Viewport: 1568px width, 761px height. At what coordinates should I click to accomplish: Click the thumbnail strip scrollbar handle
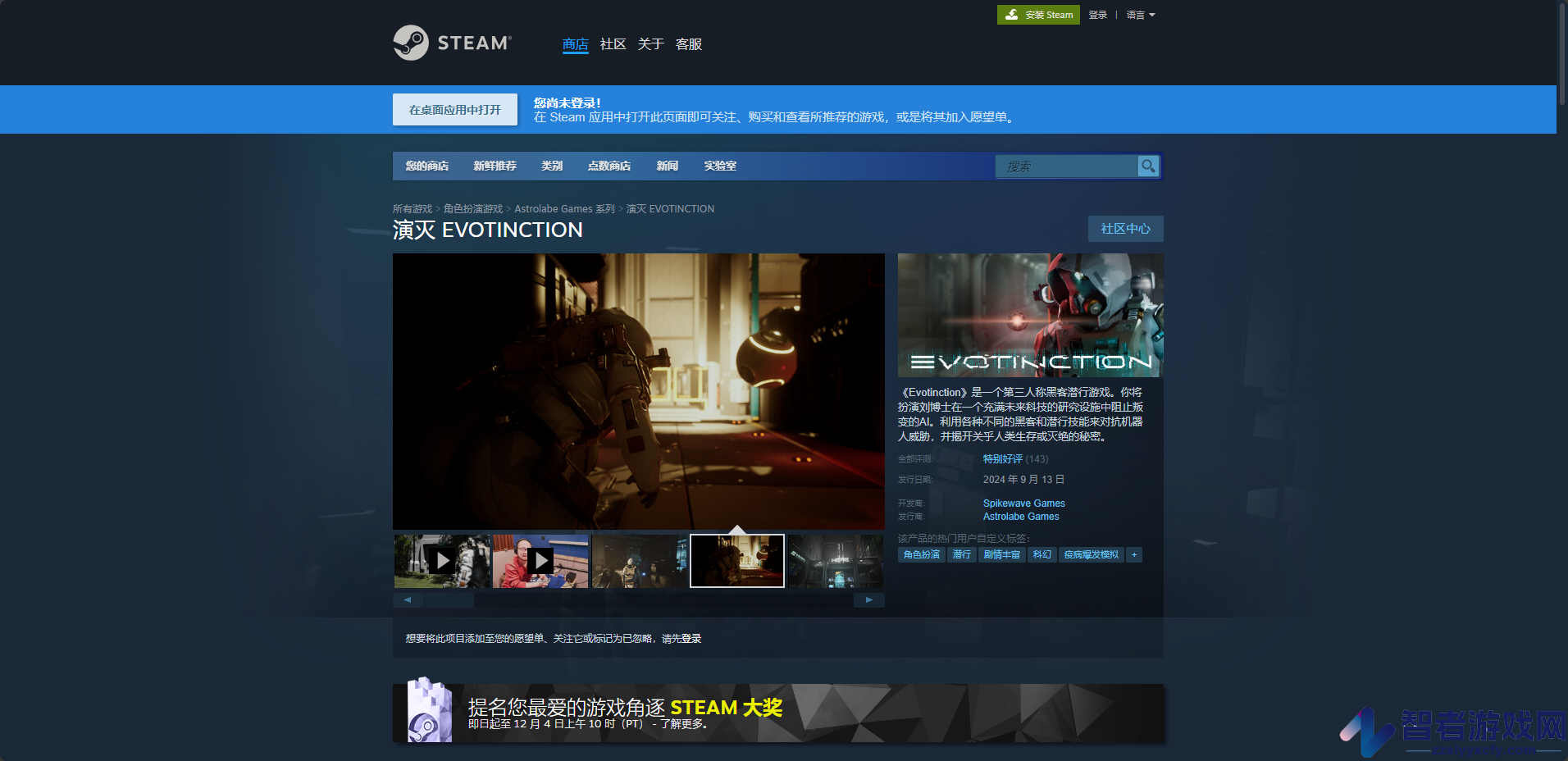click(x=449, y=600)
